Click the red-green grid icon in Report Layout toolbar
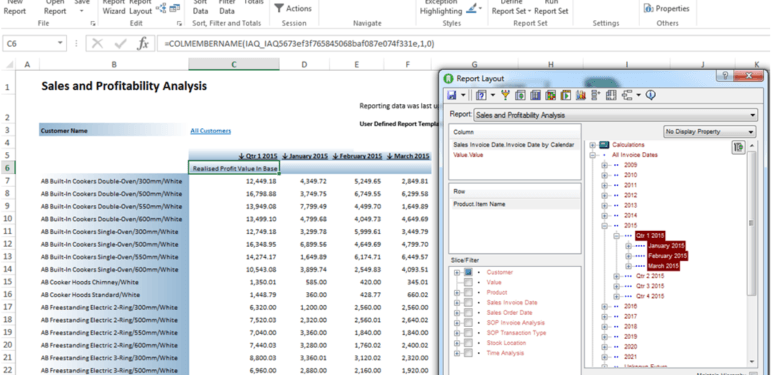 click(550, 95)
